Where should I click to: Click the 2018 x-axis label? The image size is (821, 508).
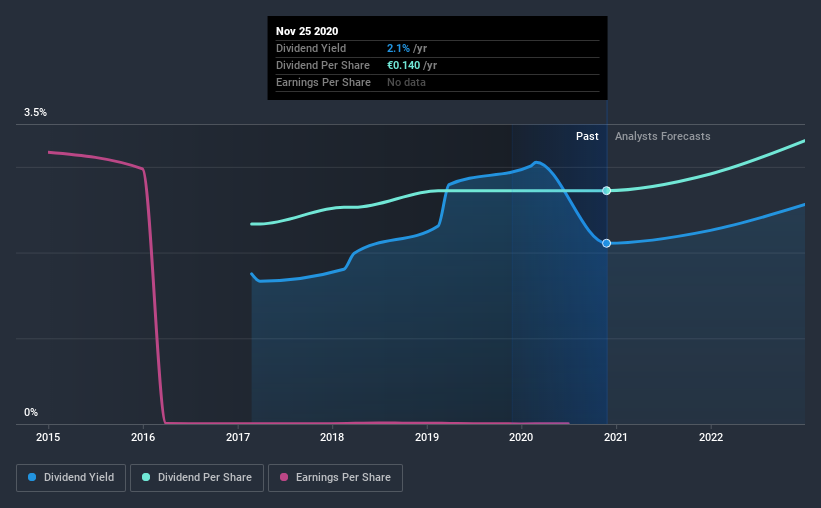[x=332, y=437]
